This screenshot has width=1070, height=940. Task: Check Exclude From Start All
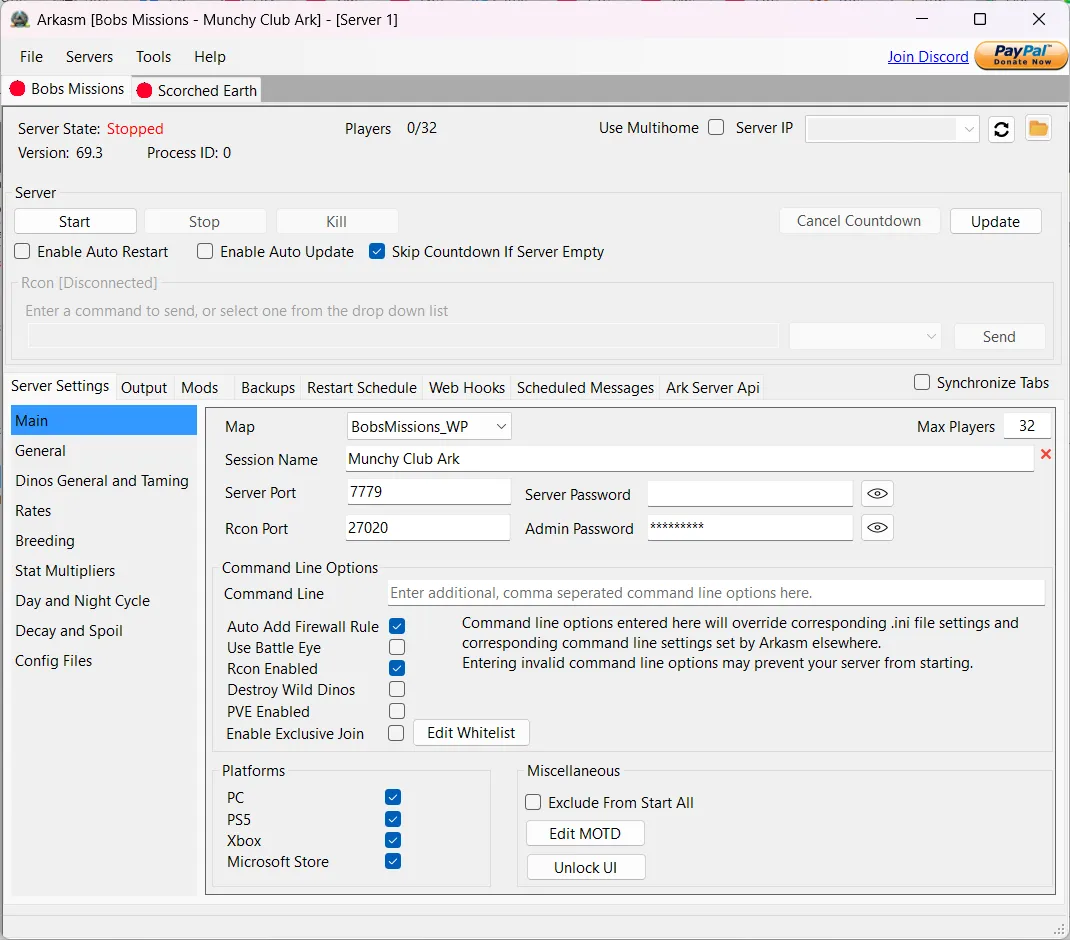533,802
